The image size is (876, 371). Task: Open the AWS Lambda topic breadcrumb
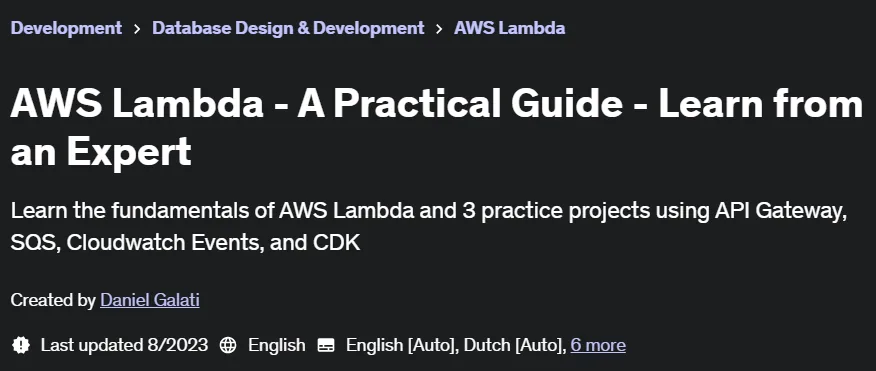[510, 28]
